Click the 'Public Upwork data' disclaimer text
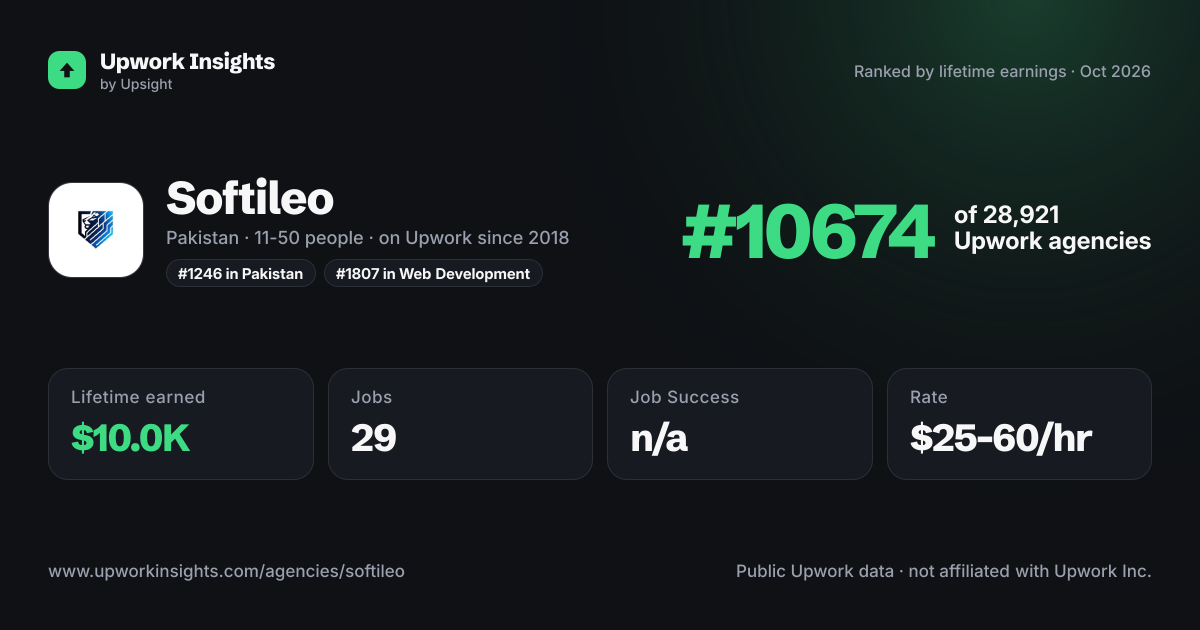 tap(815, 571)
